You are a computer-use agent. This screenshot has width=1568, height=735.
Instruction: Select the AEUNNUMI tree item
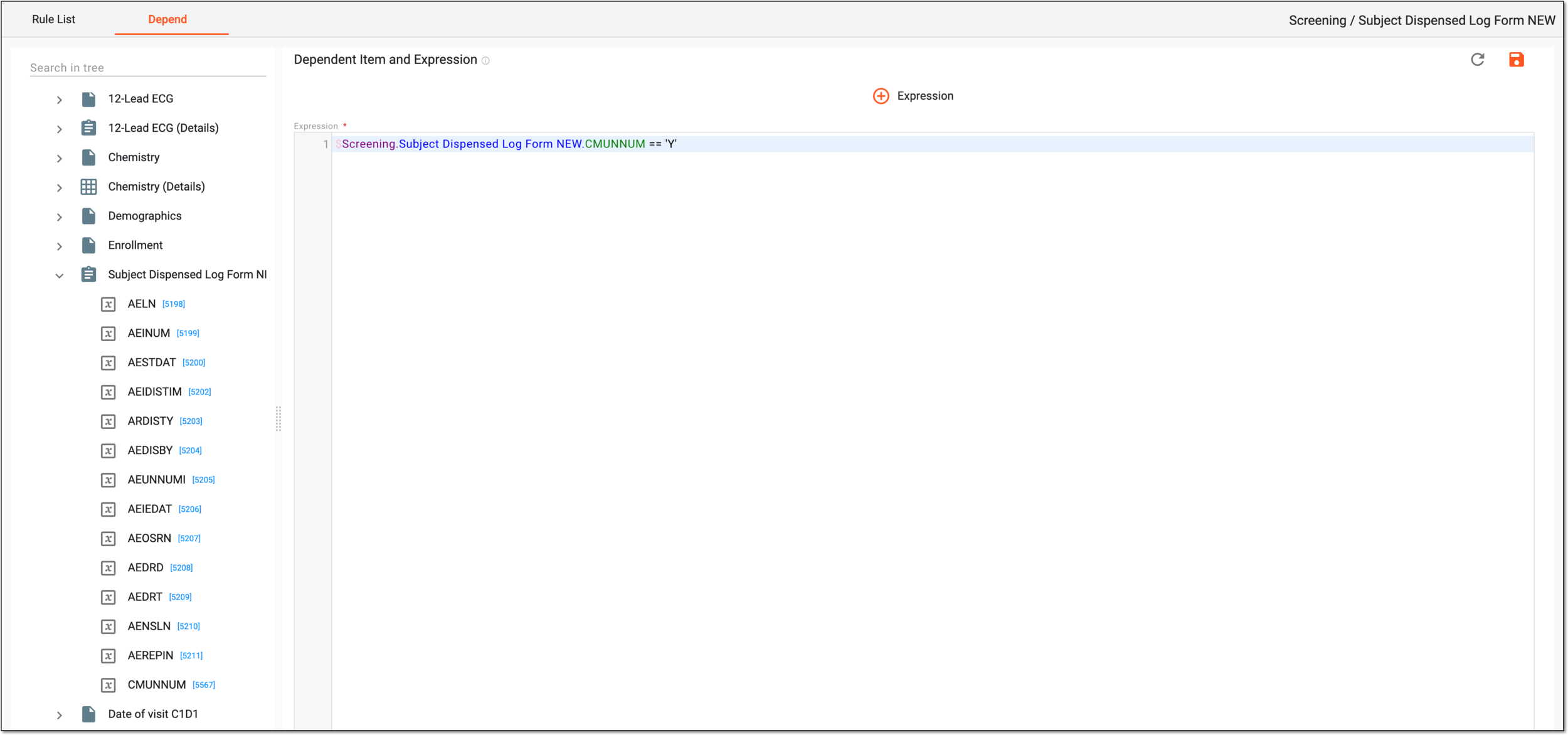[157, 480]
